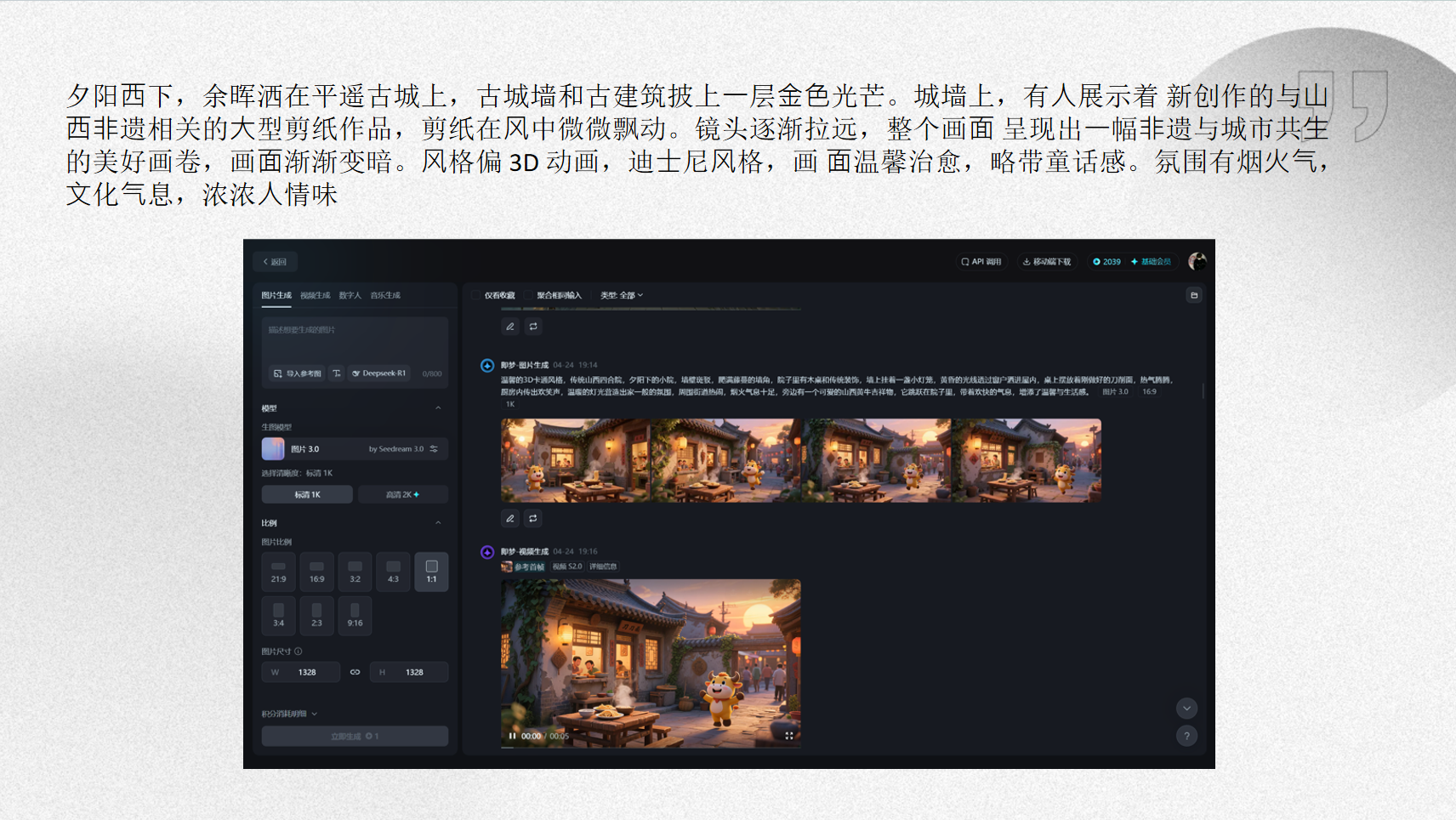Click the video progress bar
This screenshot has height=820, width=1456.
click(x=651, y=747)
